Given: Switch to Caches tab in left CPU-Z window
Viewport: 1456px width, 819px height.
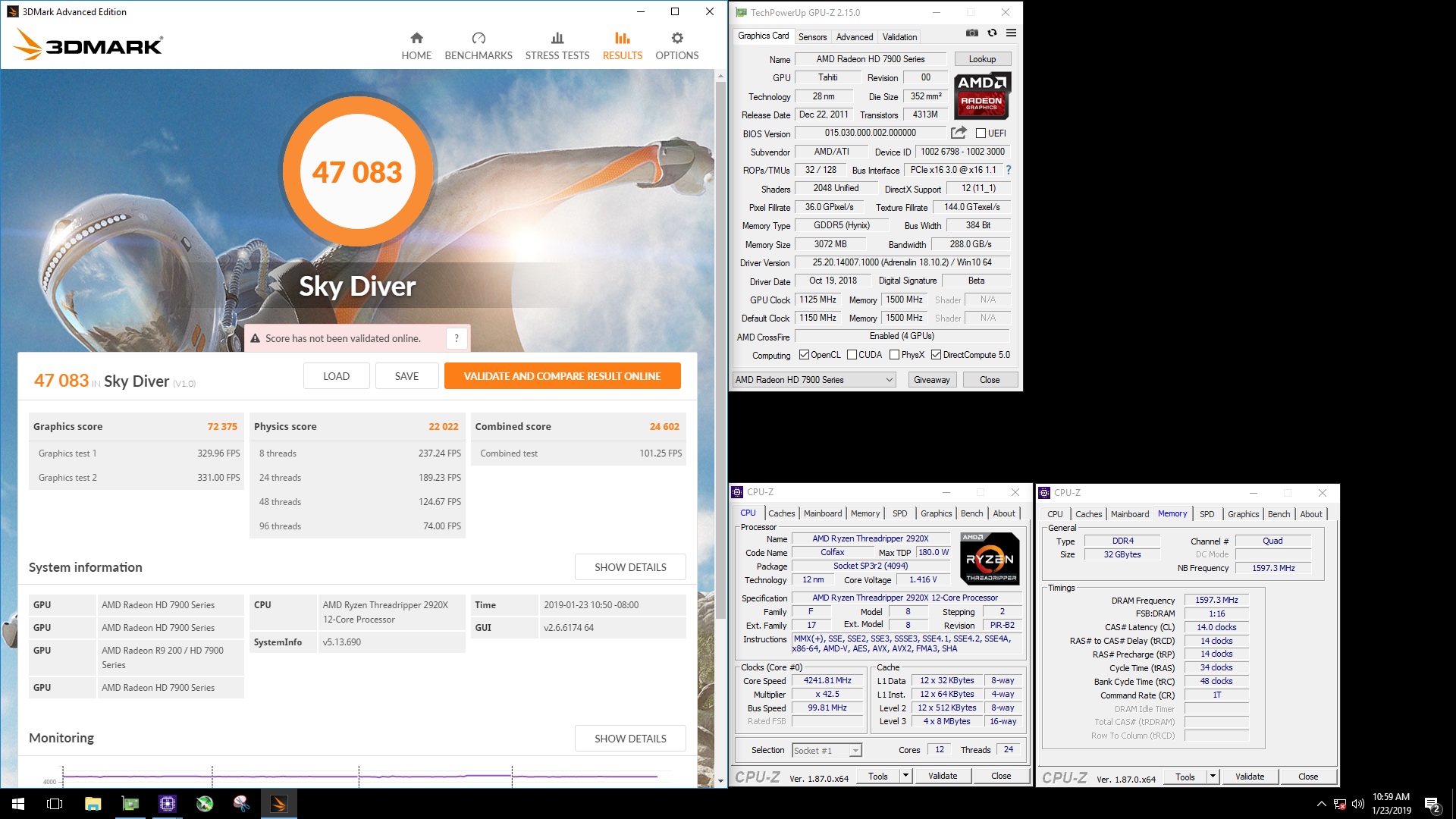Looking at the screenshot, I should 781,513.
